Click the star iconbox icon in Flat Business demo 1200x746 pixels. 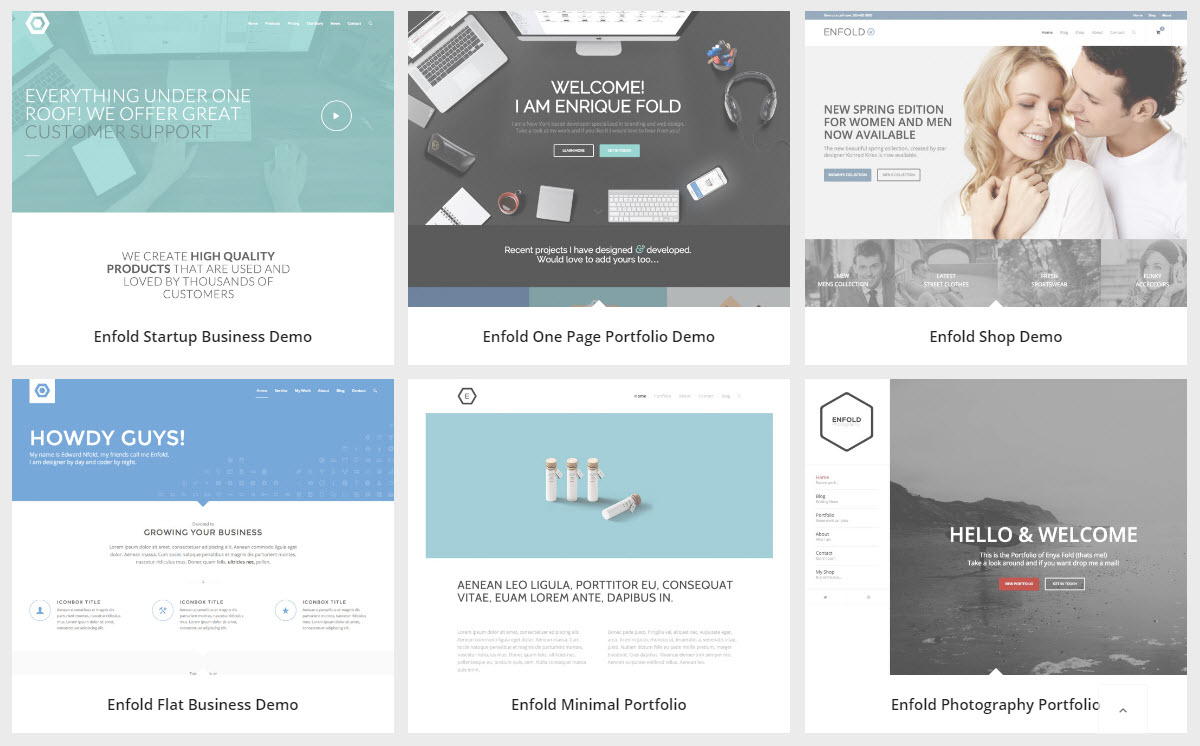coord(285,610)
